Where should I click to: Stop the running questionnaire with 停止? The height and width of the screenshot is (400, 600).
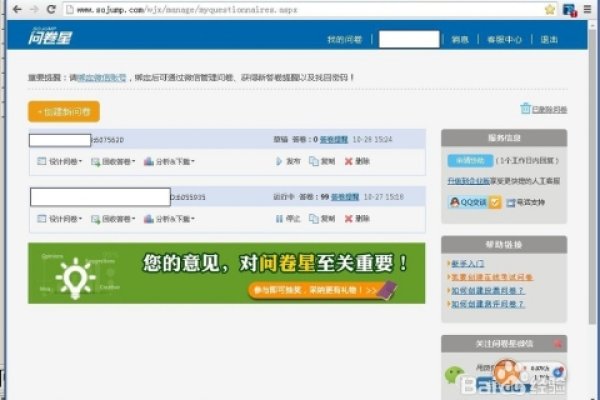(x=288, y=219)
